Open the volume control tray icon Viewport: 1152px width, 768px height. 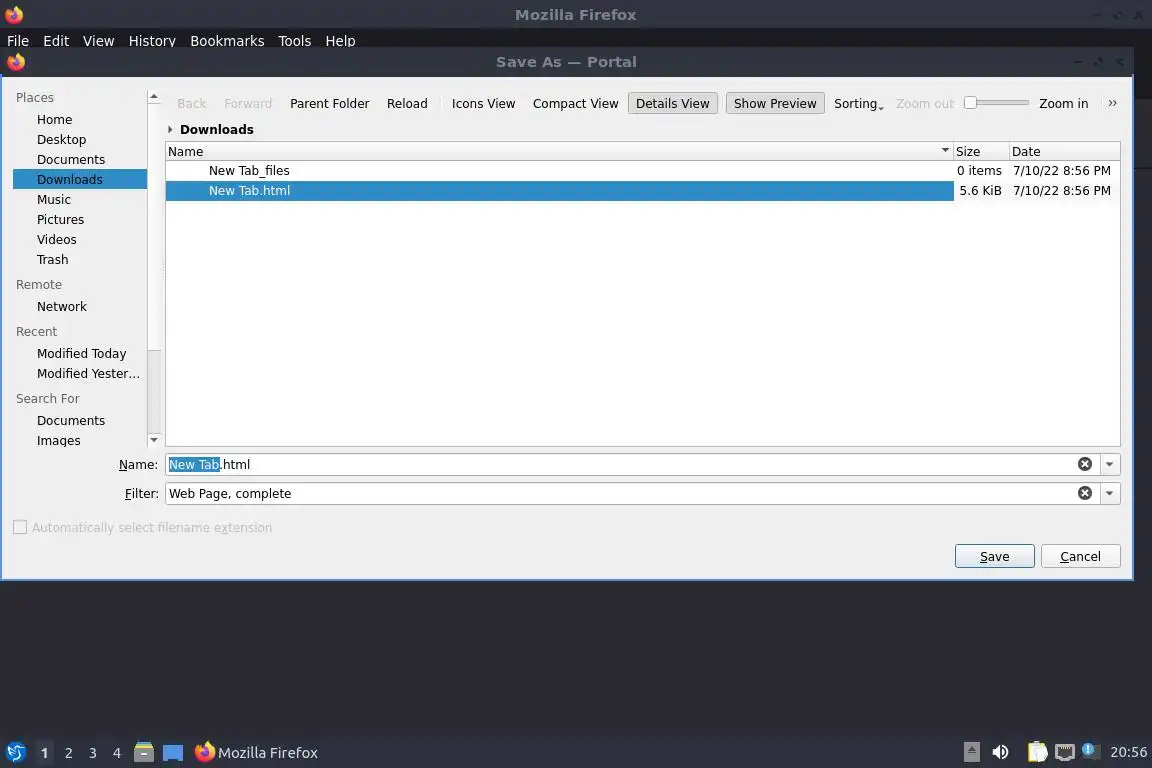1000,752
